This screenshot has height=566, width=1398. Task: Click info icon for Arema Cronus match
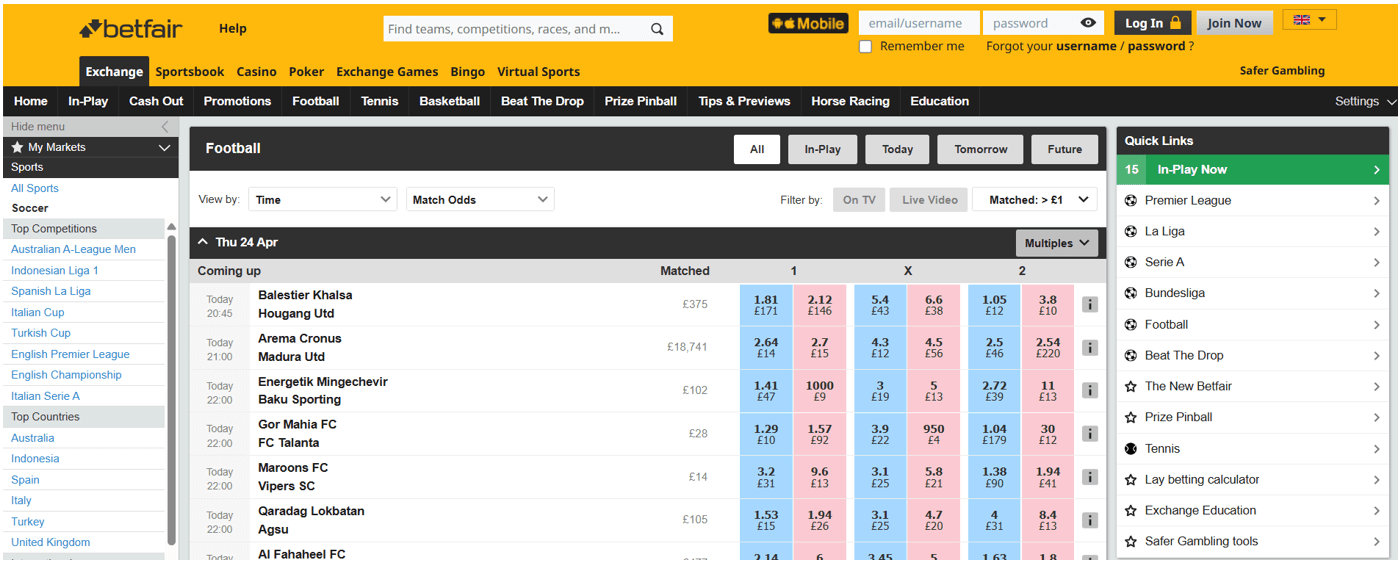(1090, 348)
